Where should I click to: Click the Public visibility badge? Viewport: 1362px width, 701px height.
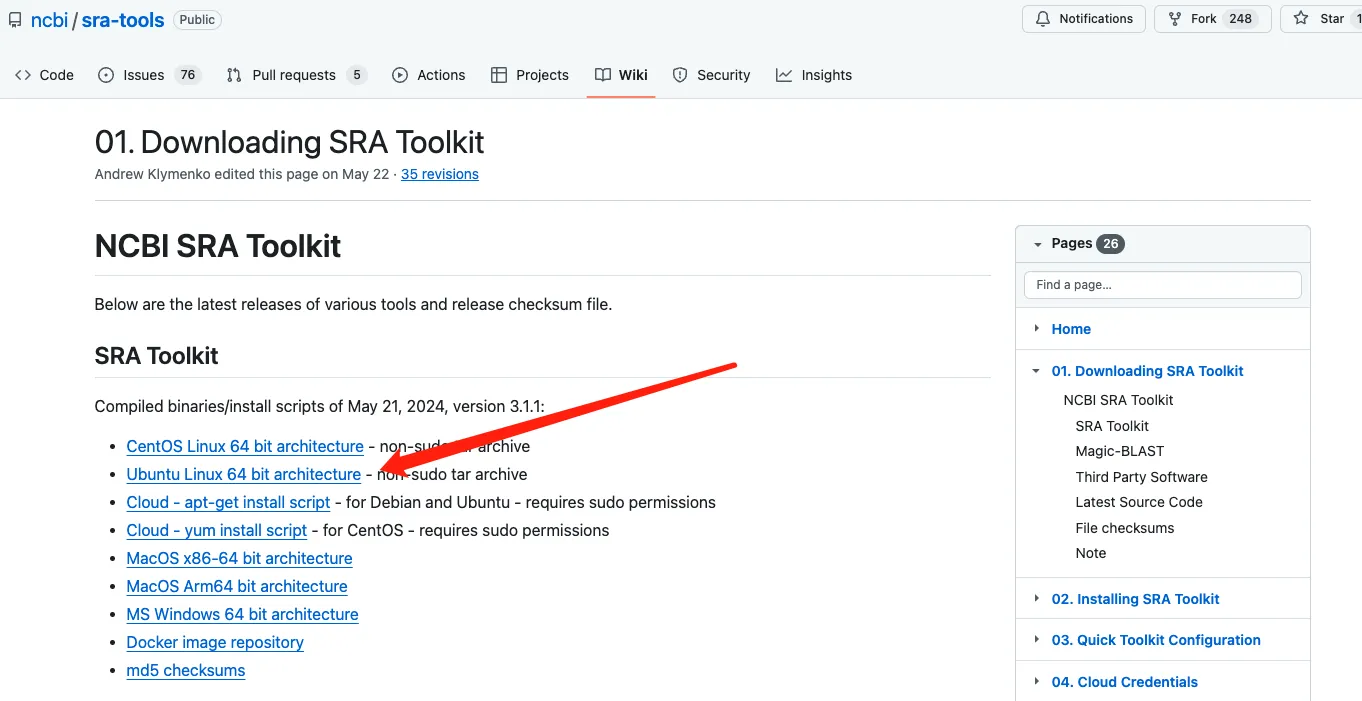click(x=196, y=19)
